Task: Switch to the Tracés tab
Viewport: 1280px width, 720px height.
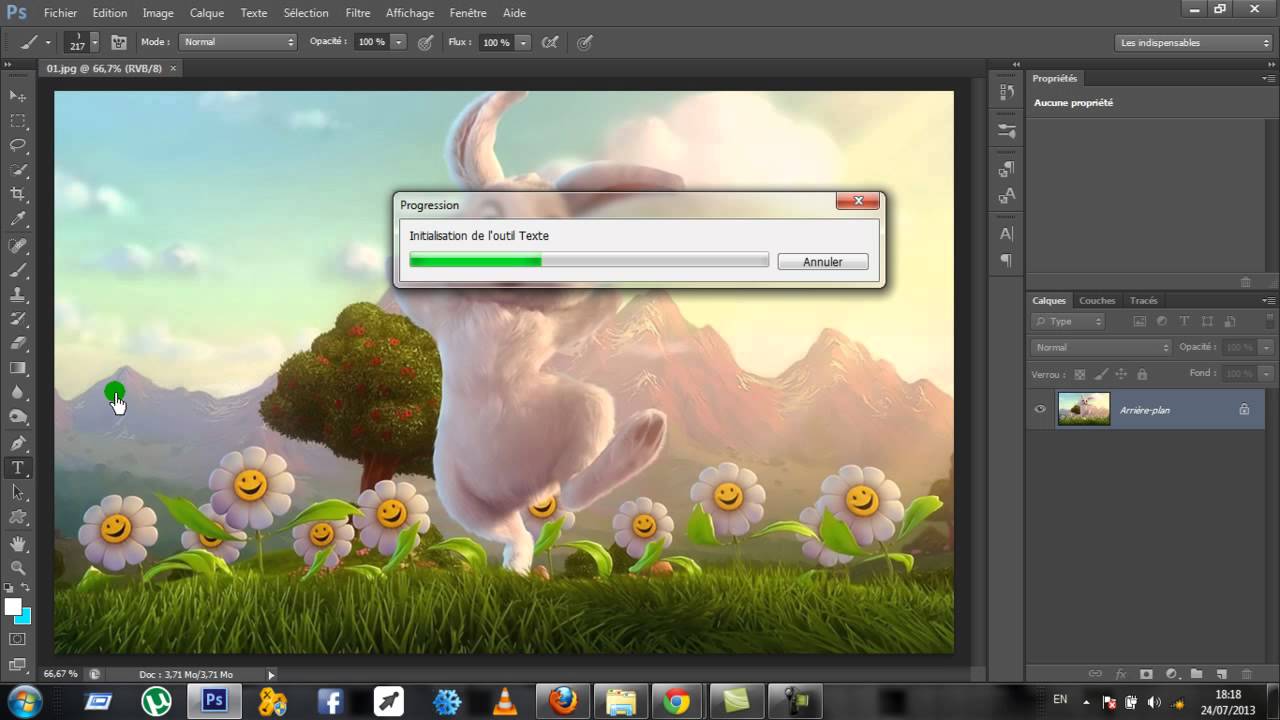Action: click(1143, 300)
